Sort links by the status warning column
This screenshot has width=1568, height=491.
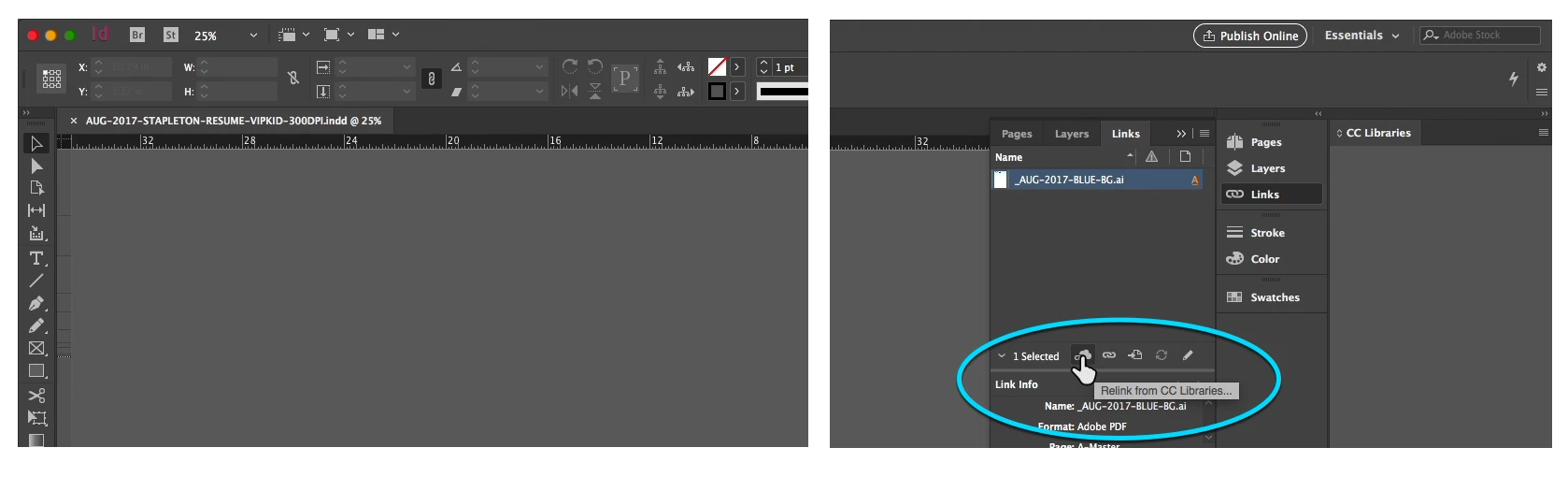tap(1151, 157)
